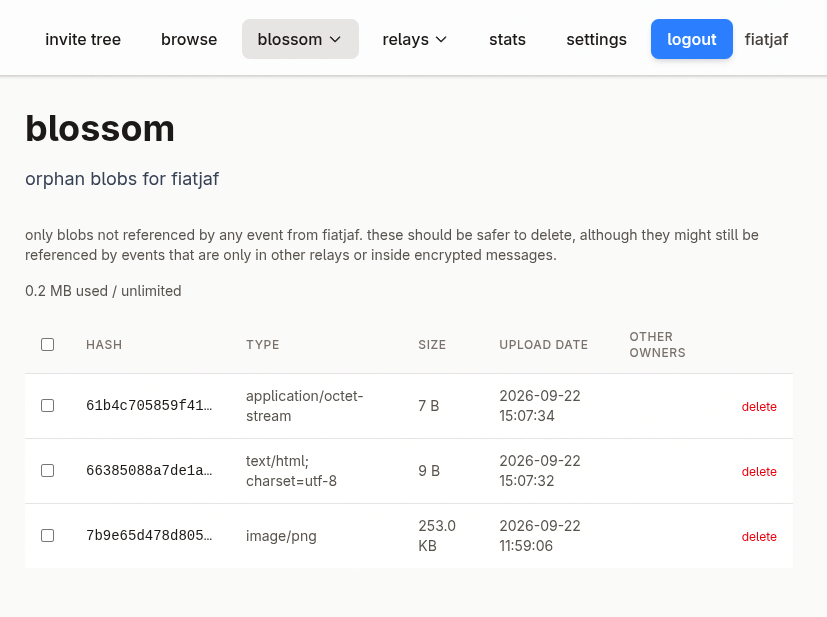Expand the relays dropdown menu
Viewport: 827px width, 617px height.
pos(415,40)
